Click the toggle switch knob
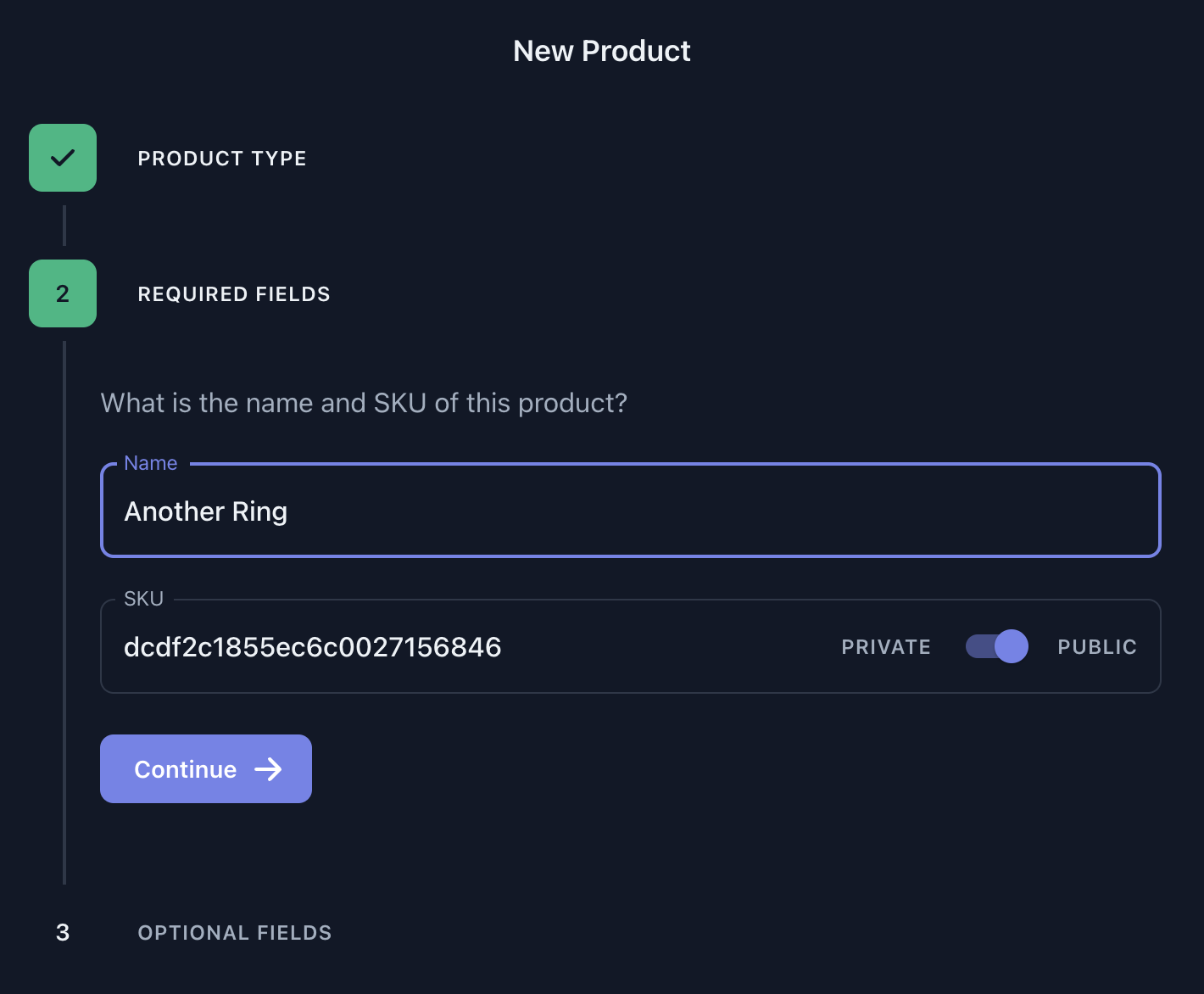This screenshot has width=1204, height=994. 1012,646
